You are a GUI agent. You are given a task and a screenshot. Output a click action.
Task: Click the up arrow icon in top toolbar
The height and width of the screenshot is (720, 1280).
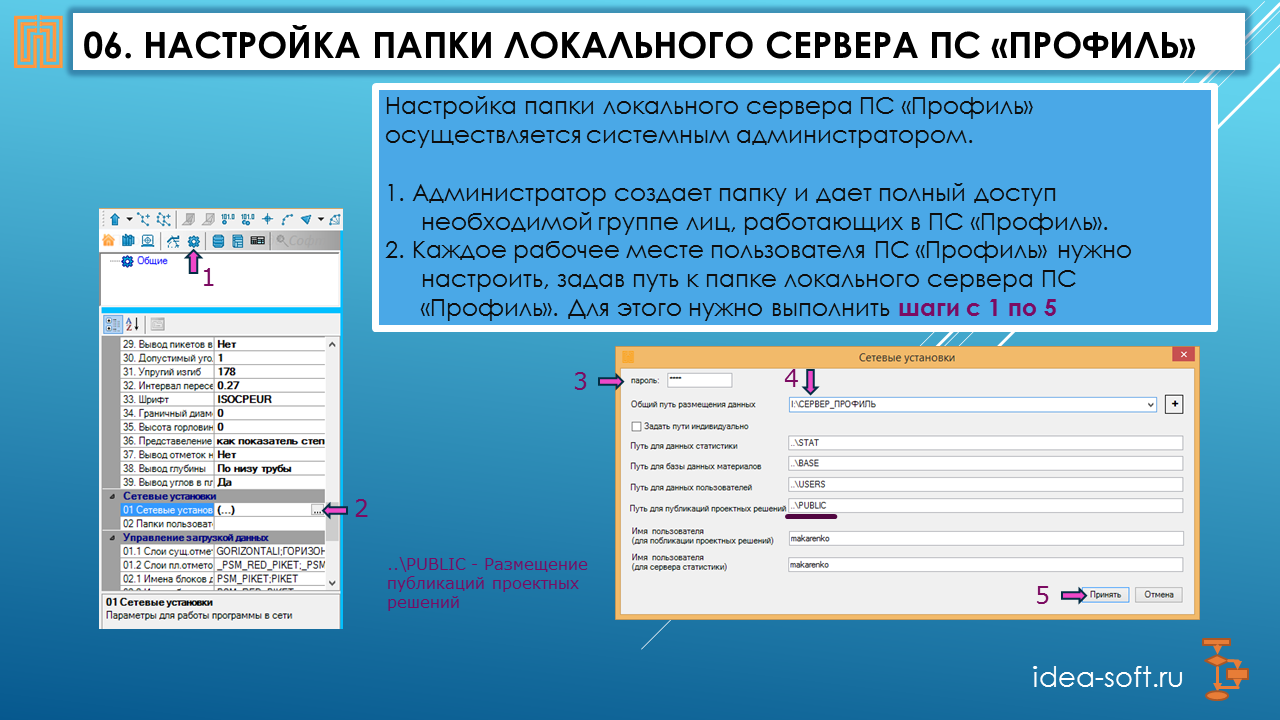click(115, 219)
